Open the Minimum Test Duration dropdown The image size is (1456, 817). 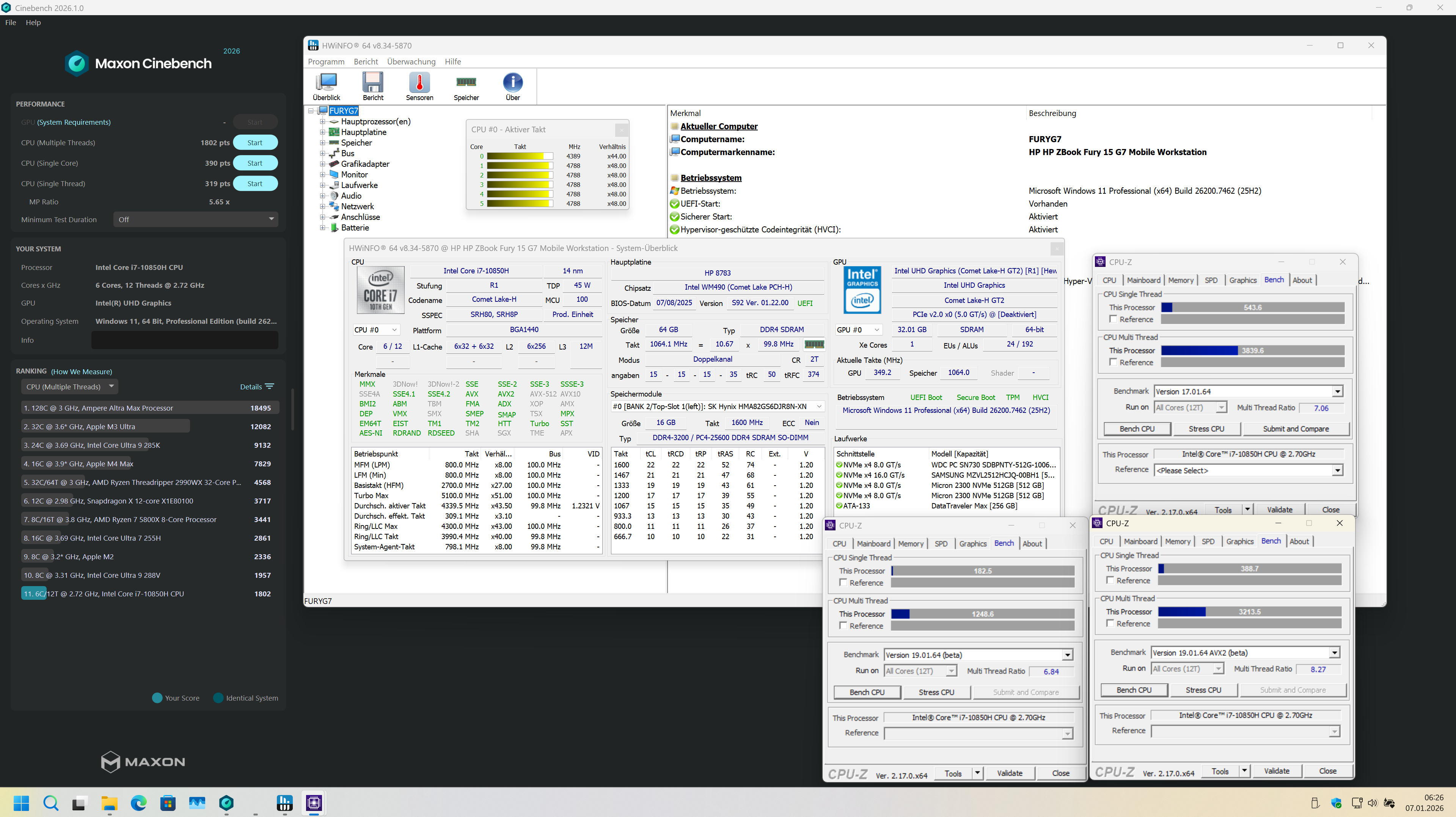(x=196, y=219)
